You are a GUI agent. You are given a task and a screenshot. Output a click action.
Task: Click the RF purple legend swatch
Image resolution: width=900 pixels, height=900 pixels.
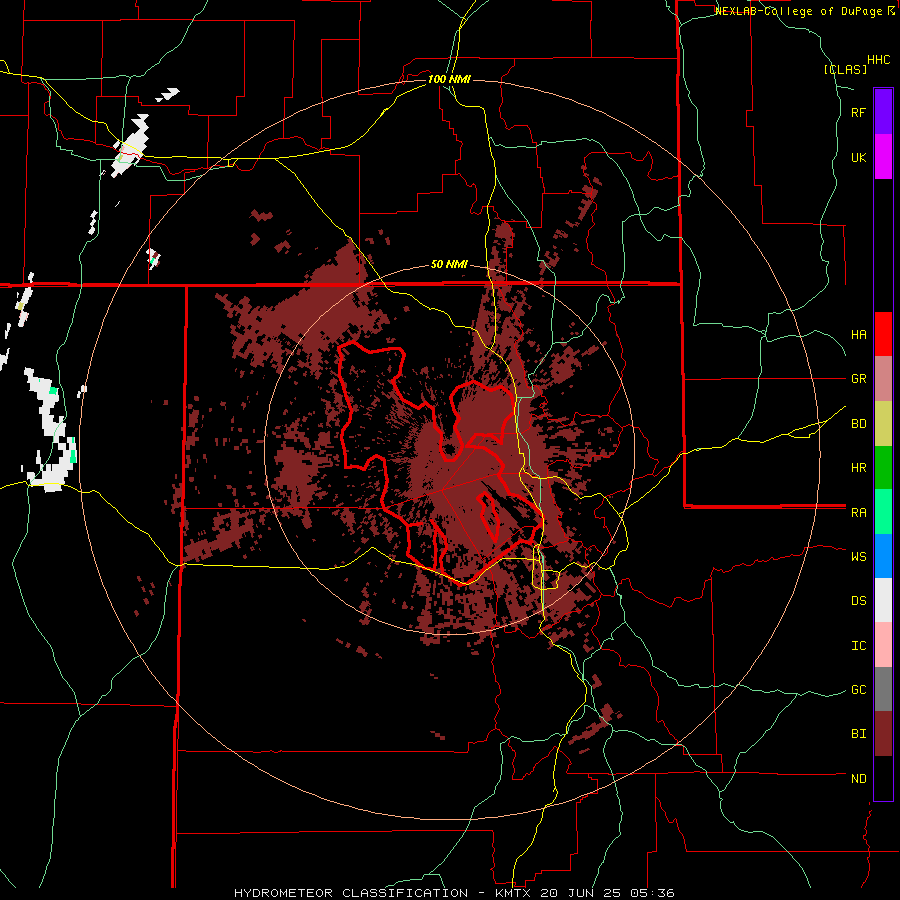click(883, 112)
